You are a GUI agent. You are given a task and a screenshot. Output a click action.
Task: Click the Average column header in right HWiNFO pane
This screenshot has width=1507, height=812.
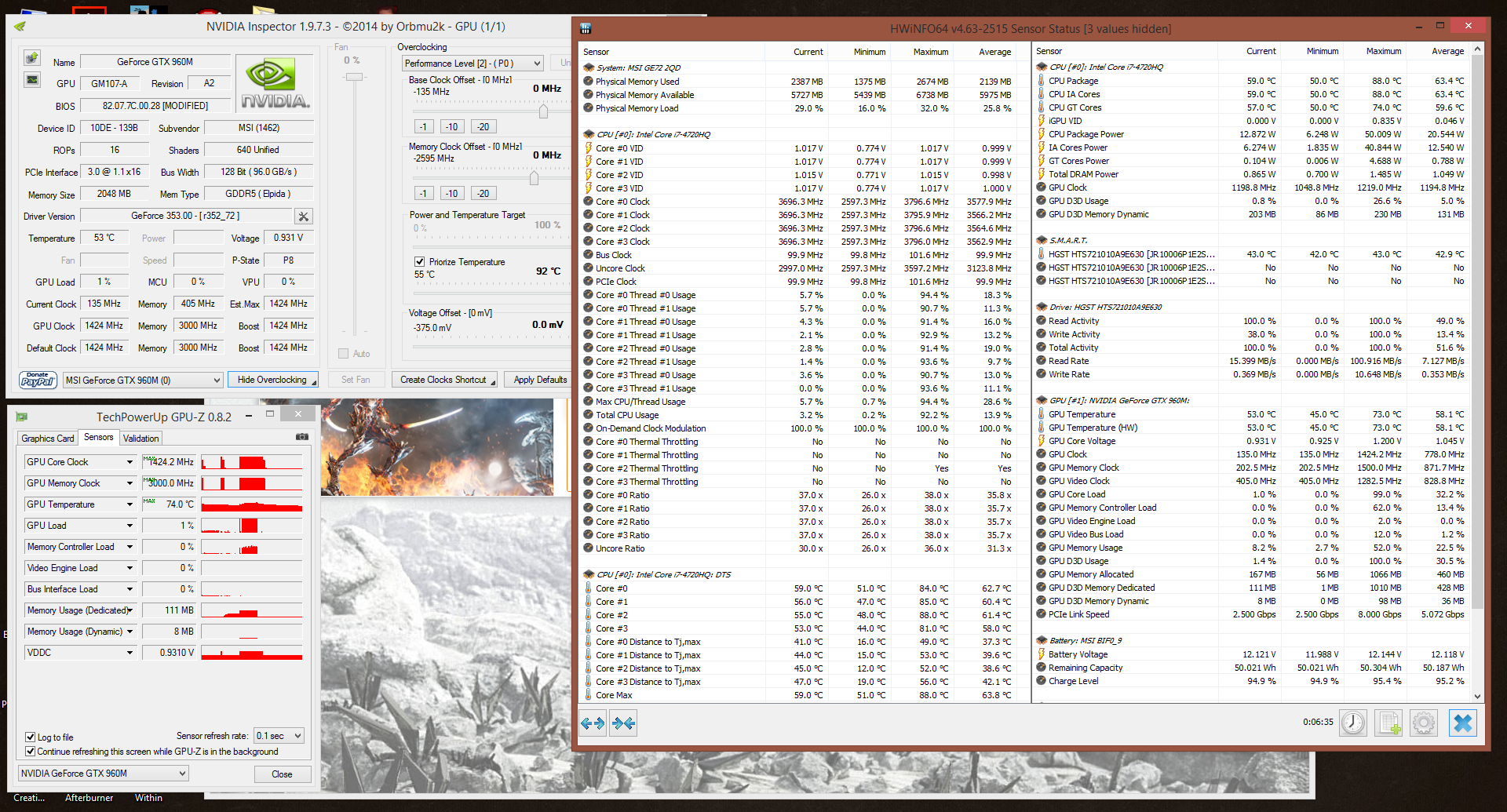tap(1447, 51)
